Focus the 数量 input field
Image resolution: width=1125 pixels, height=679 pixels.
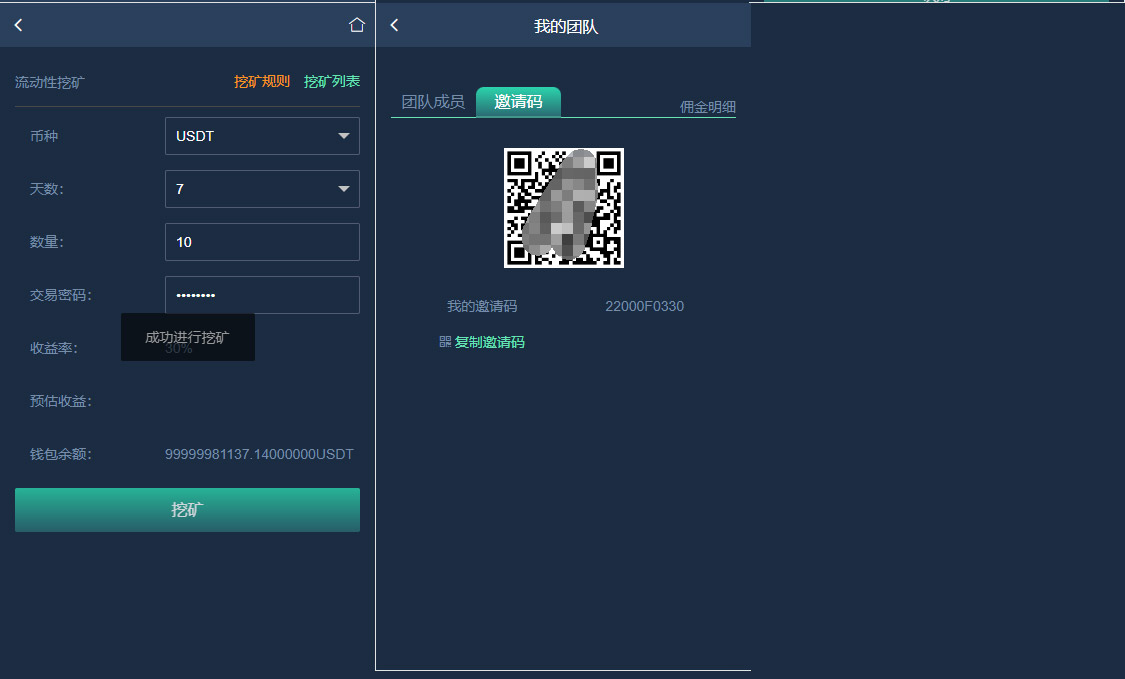click(263, 242)
